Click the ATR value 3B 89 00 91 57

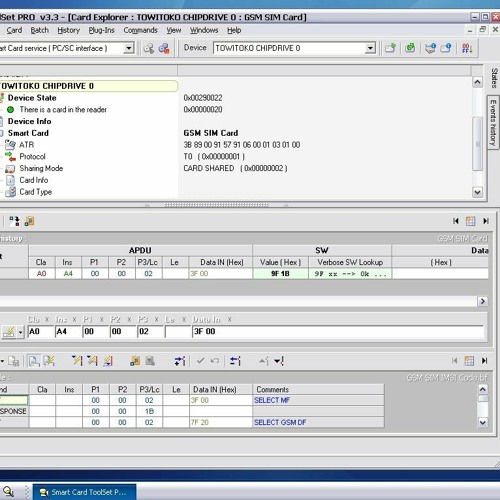242,145
